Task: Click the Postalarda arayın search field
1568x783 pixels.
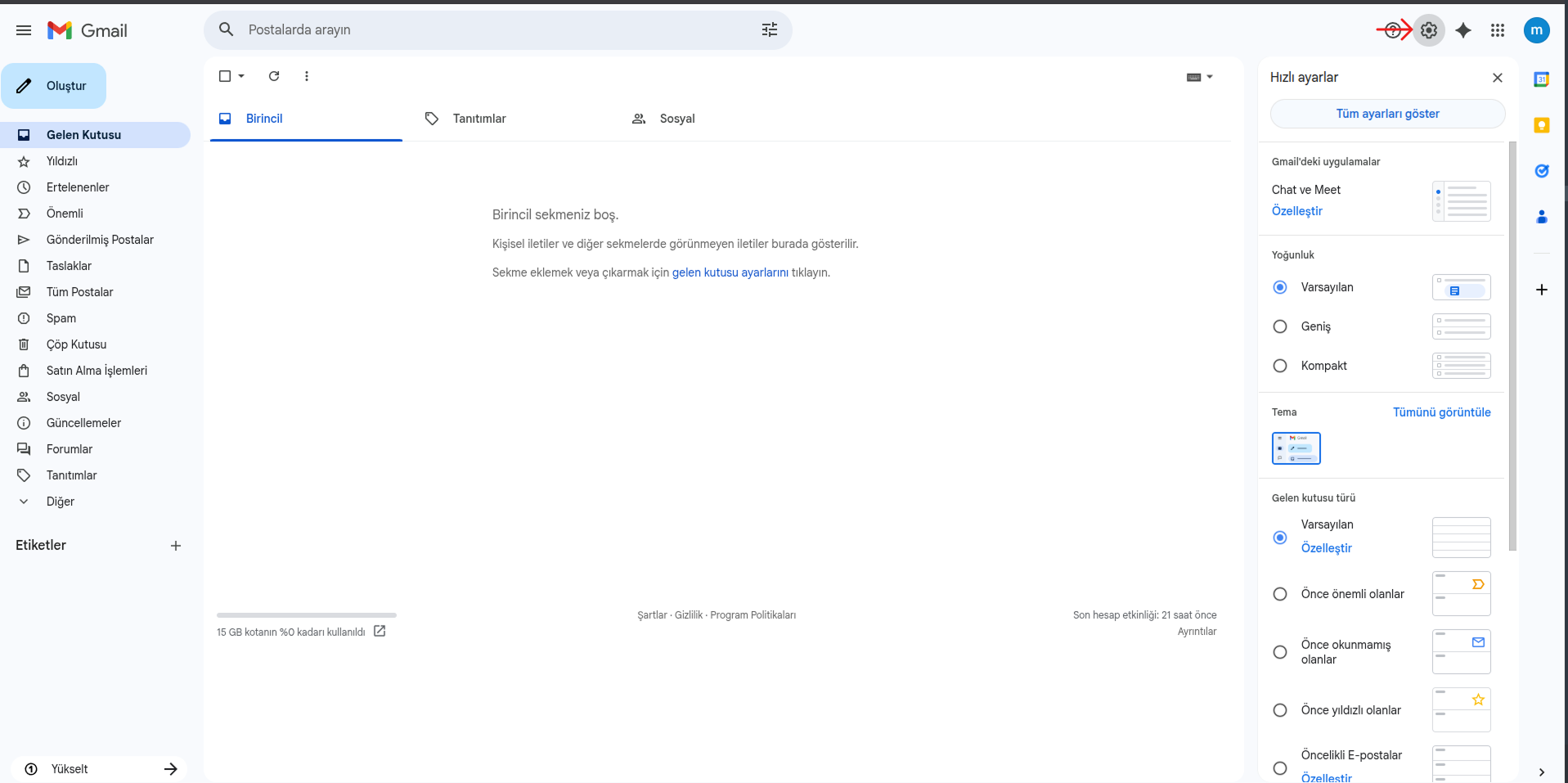Action: (x=498, y=29)
